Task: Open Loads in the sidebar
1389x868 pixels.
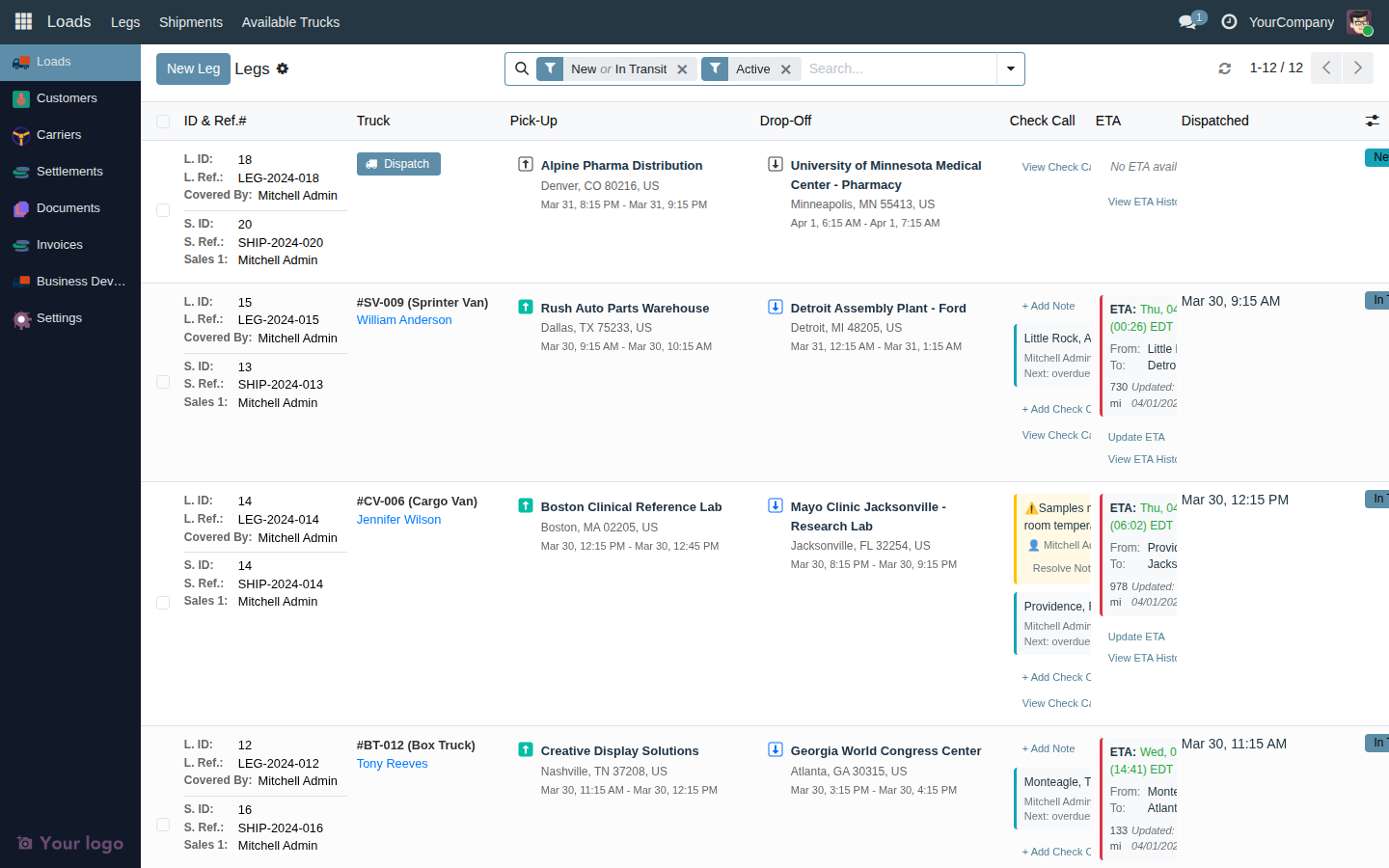Action: pyautogui.click(x=70, y=62)
